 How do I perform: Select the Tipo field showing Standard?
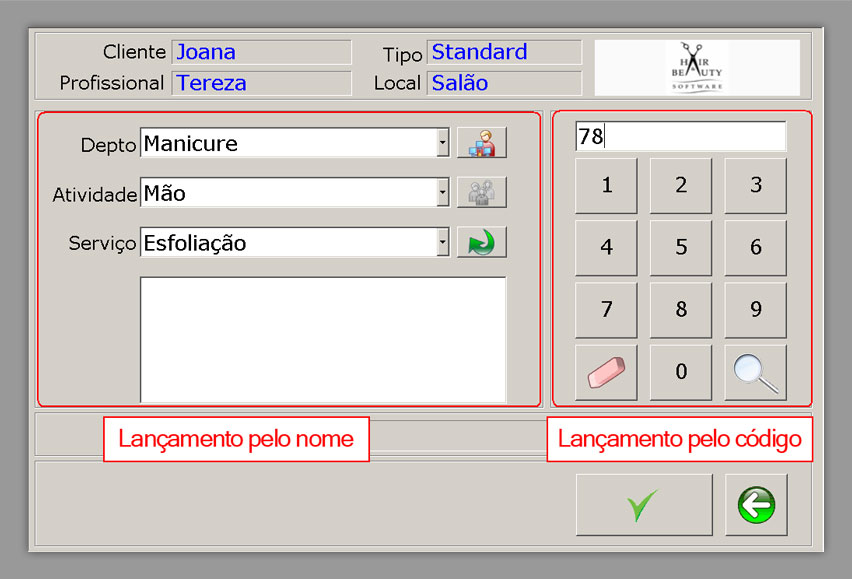point(504,52)
